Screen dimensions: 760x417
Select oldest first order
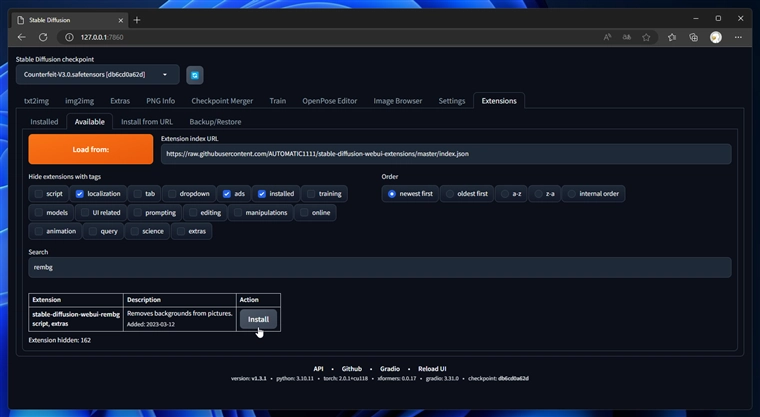click(x=450, y=194)
